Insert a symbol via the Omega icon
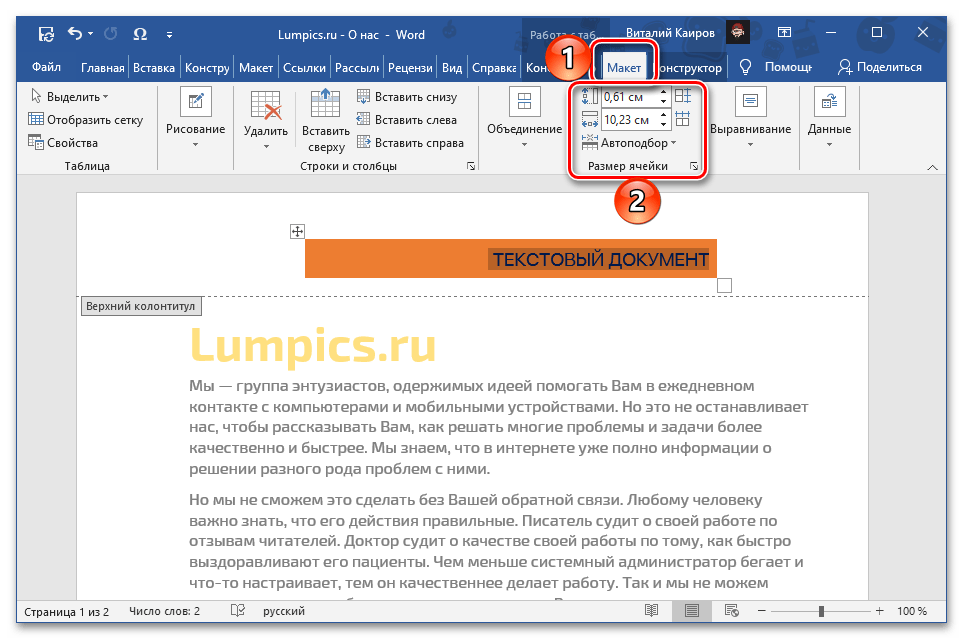This screenshot has height=639, width=963. tap(140, 34)
